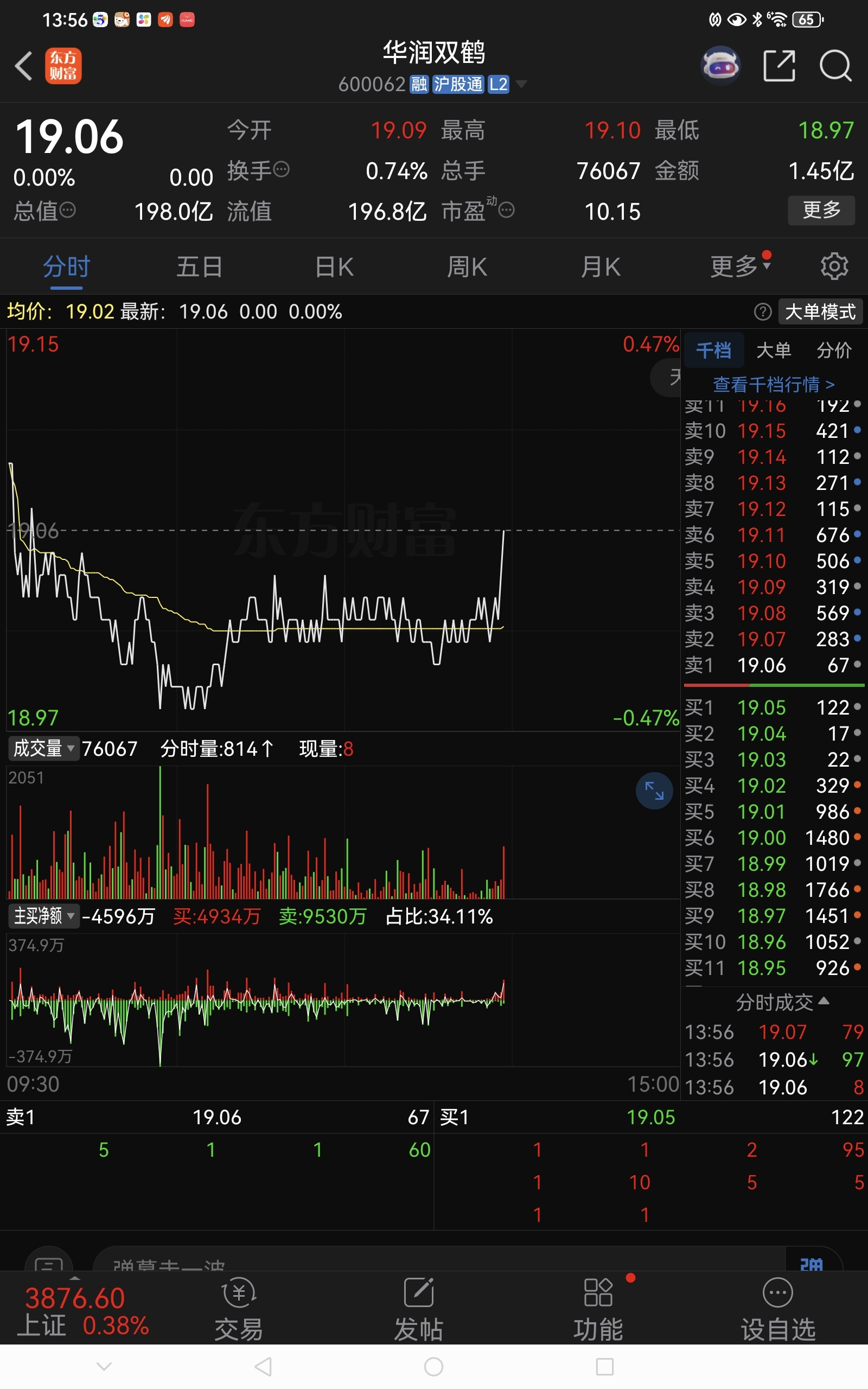Switch to the 大单 tab

coord(774,349)
